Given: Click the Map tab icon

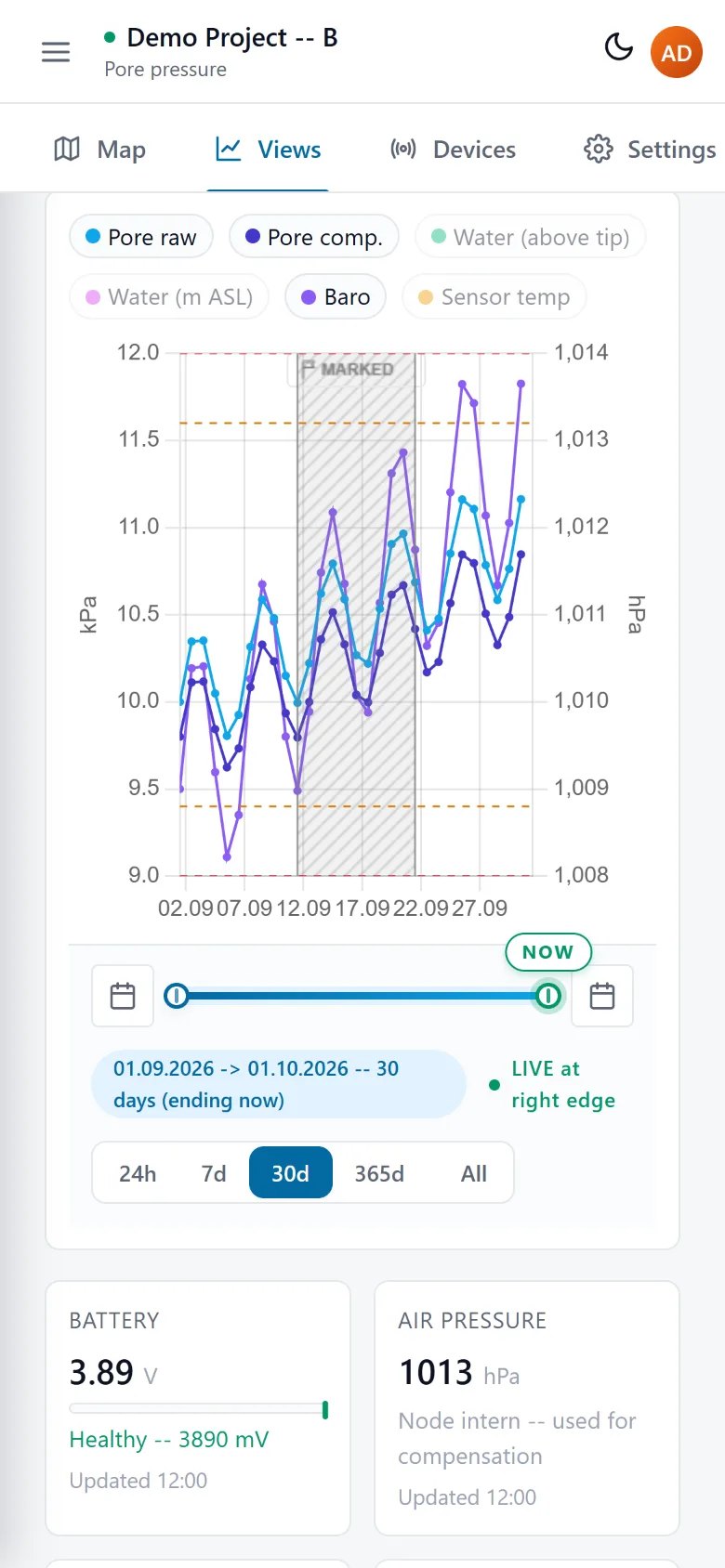Looking at the screenshot, I should (67, 149).
